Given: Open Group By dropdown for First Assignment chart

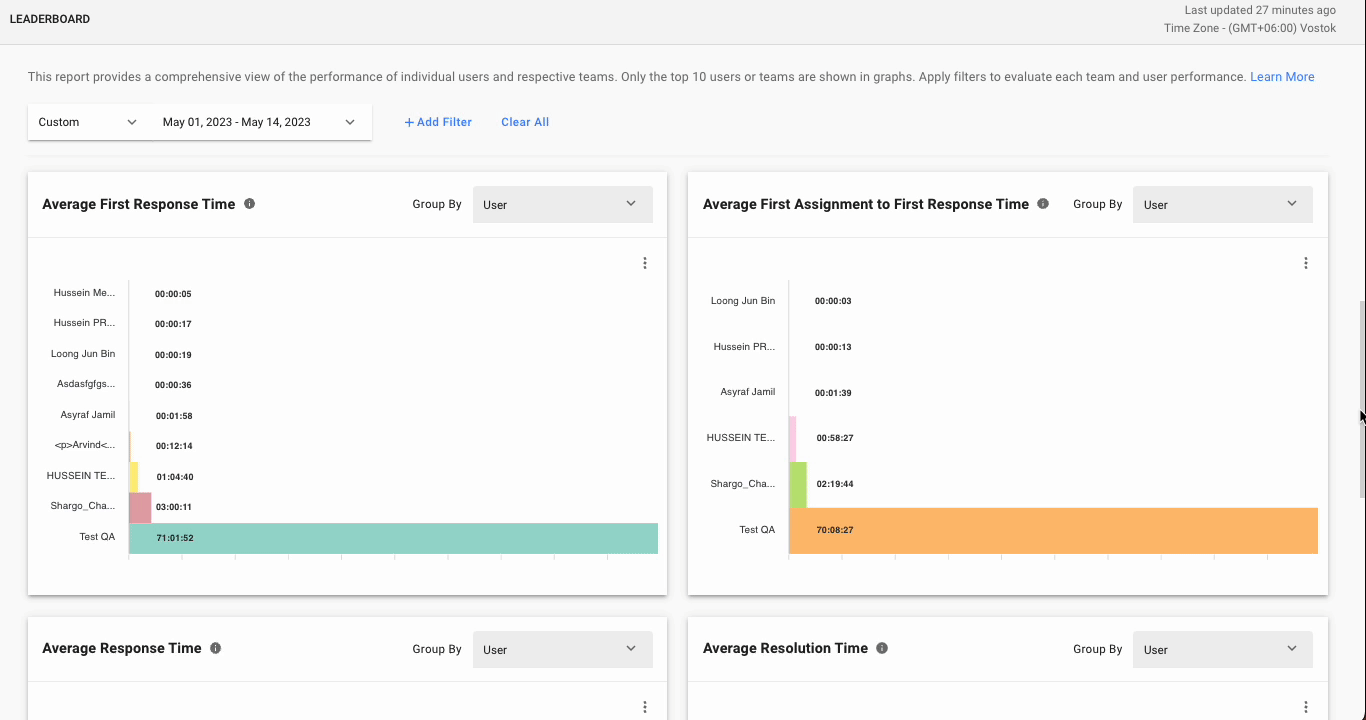Looking at the screenshot, I should 1222,205.
